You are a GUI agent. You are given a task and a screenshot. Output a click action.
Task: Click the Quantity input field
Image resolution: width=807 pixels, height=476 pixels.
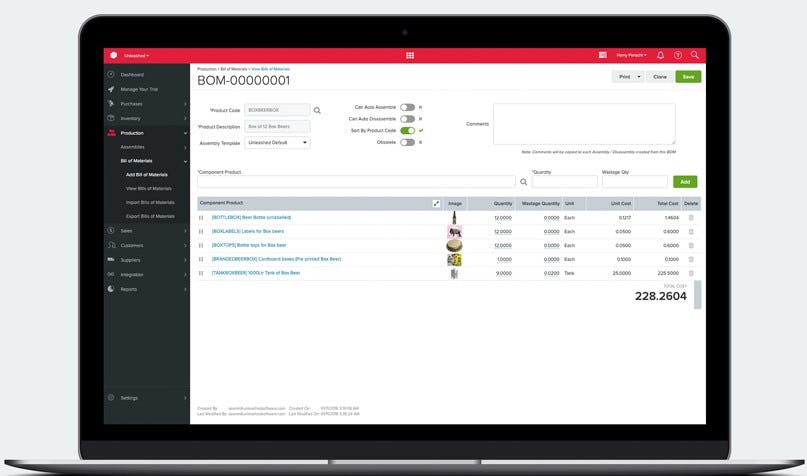pyautogui.click(x=565, y=182)
